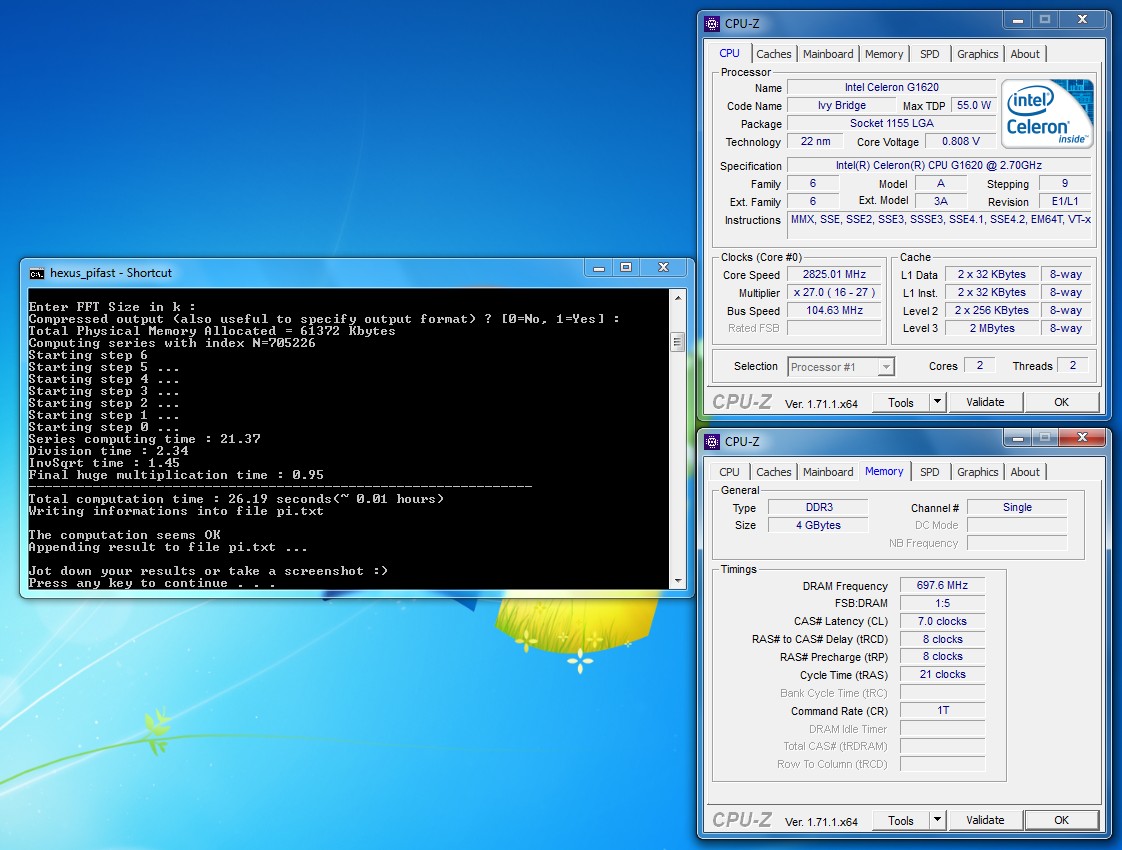Image resolution: width=1122 pixels, height=850 pixels.
Task: Click the Channel # value 'Single'
Action: coord(1017,507)
